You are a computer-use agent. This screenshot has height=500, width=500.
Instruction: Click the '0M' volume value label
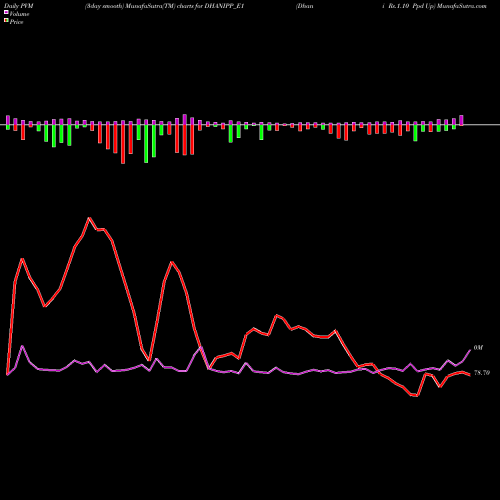[478, 348]
